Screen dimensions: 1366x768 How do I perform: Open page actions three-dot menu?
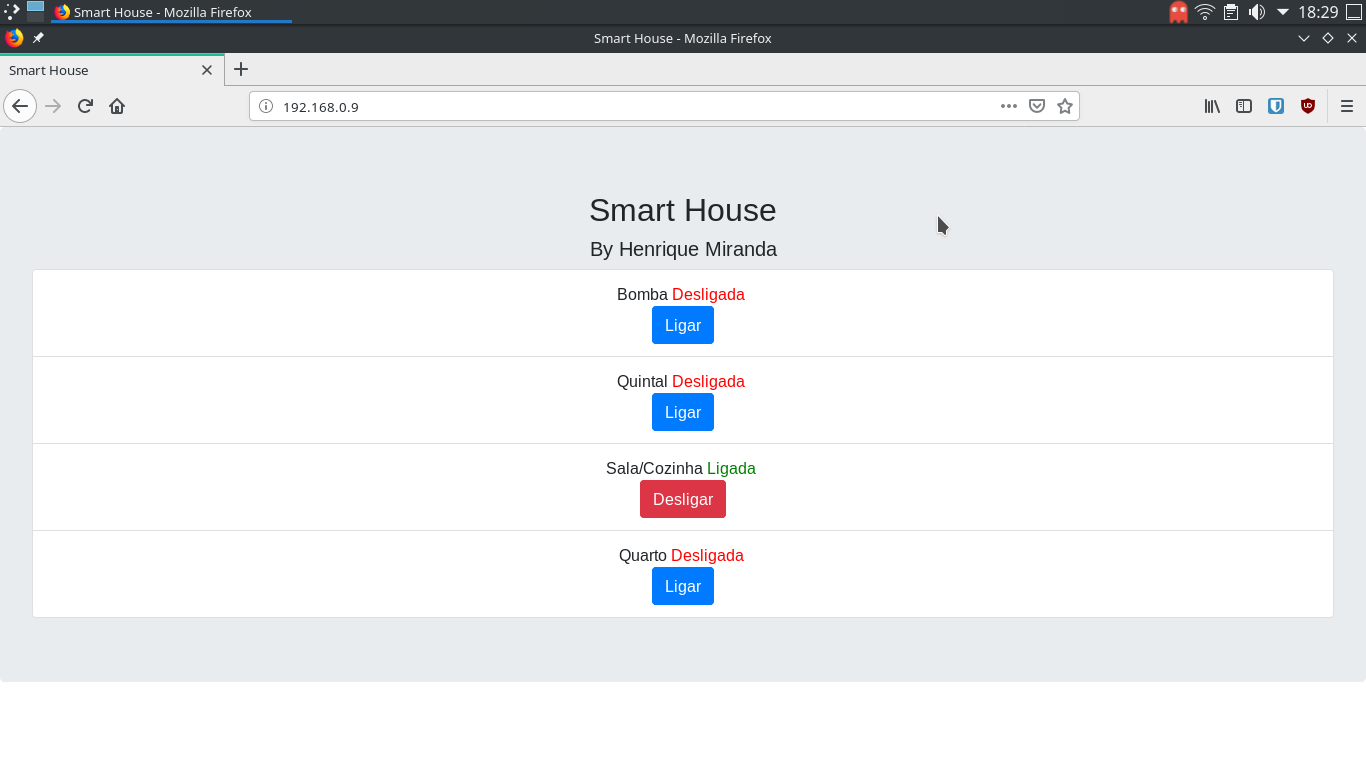tap(1009, 106)
